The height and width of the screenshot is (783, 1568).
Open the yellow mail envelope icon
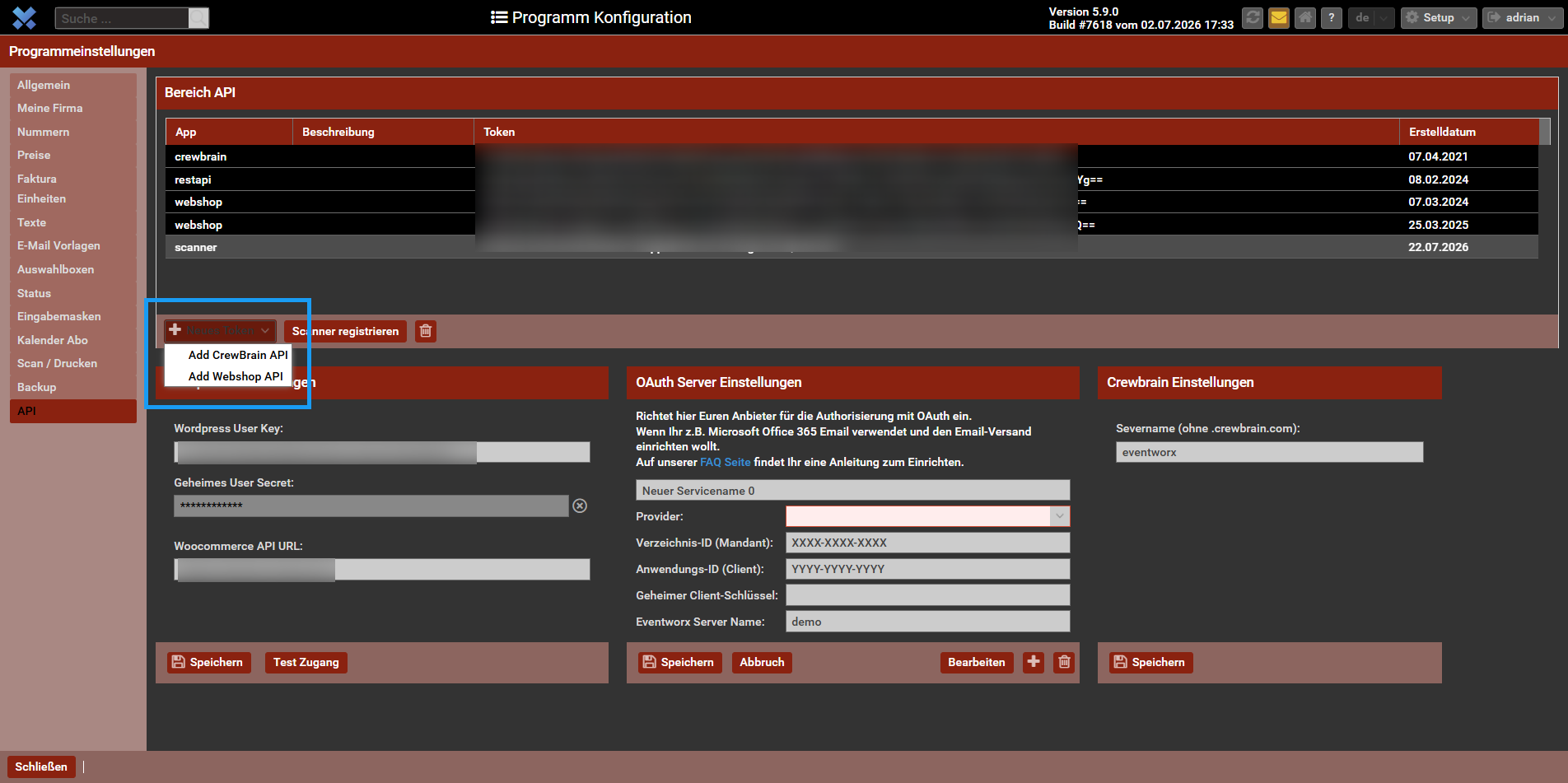point(1279,17)
